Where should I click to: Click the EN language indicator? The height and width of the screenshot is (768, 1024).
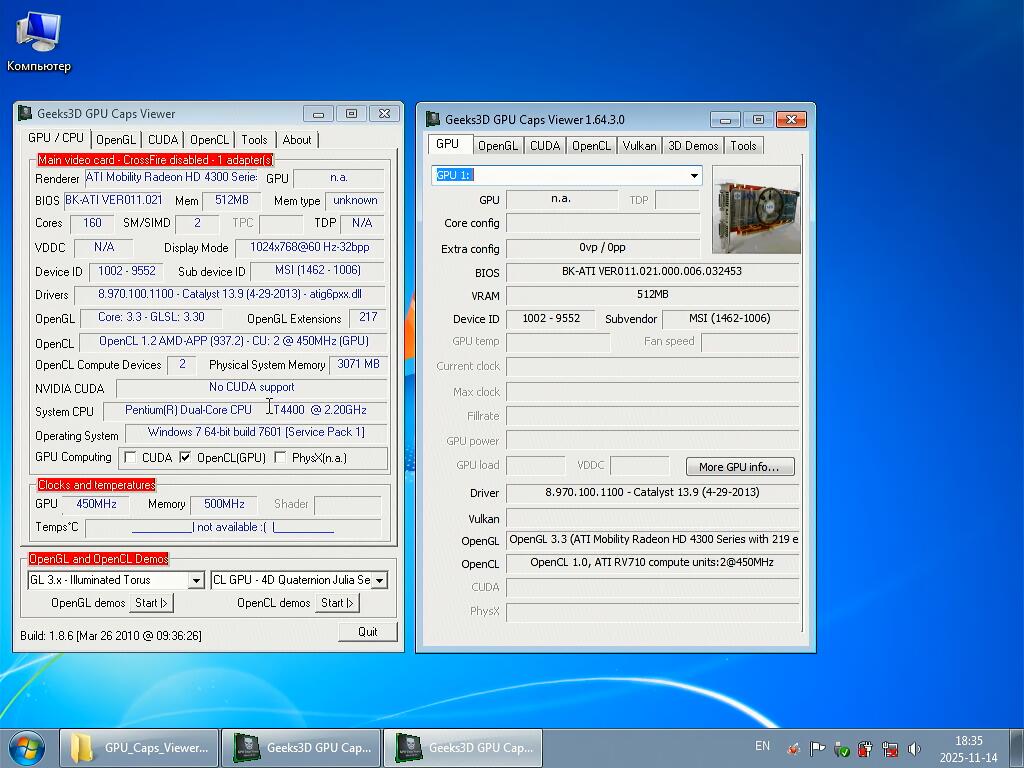[762, 746]
